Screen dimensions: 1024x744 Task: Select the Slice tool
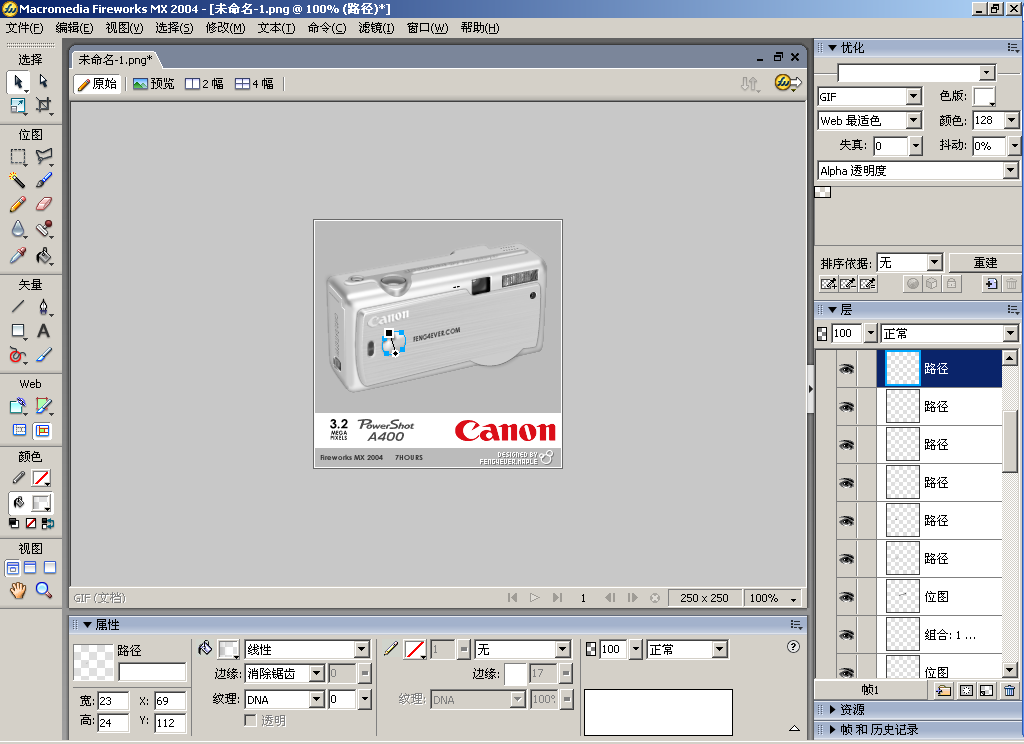click(x=43, y=406)
